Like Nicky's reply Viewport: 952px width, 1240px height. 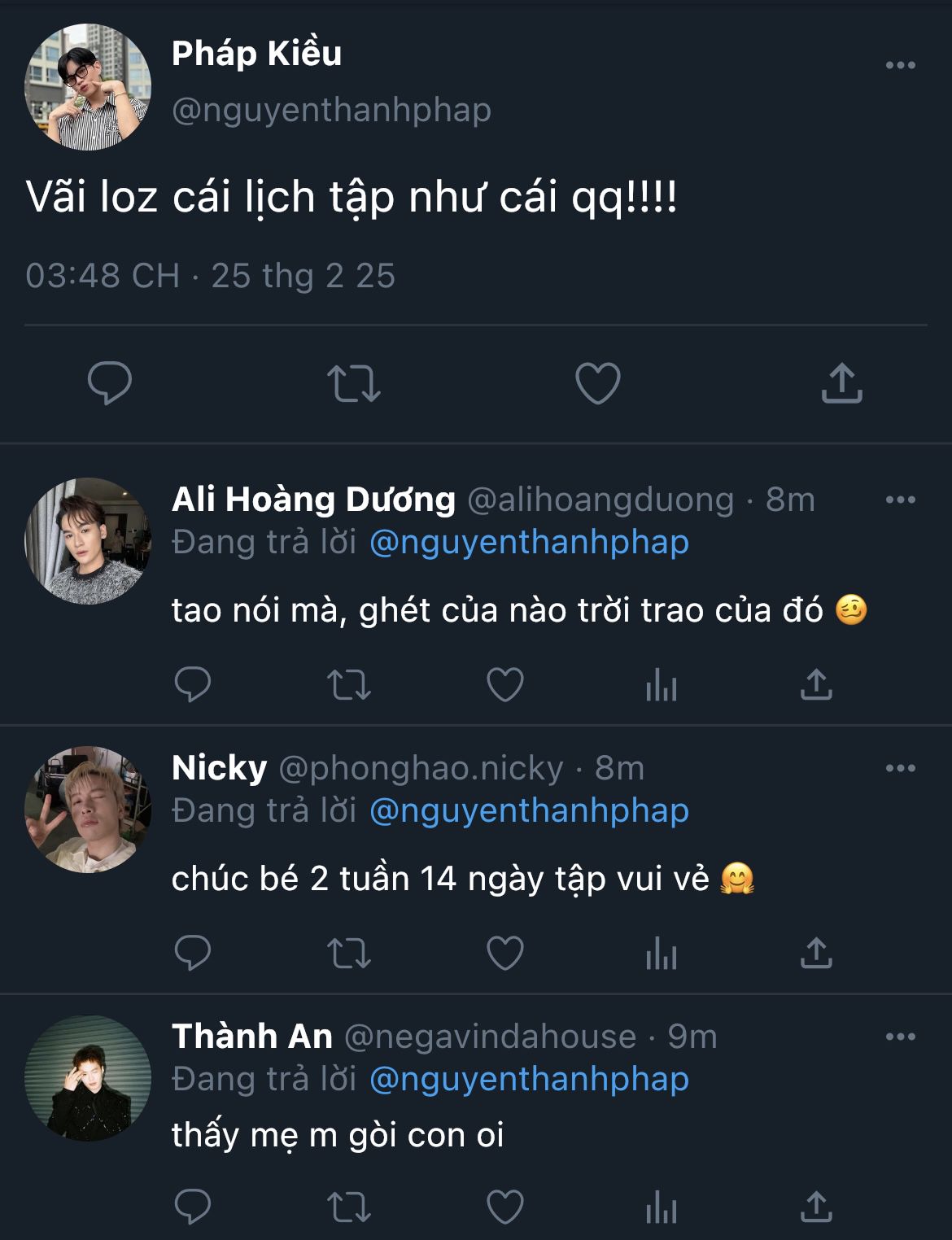click(504, 953)
